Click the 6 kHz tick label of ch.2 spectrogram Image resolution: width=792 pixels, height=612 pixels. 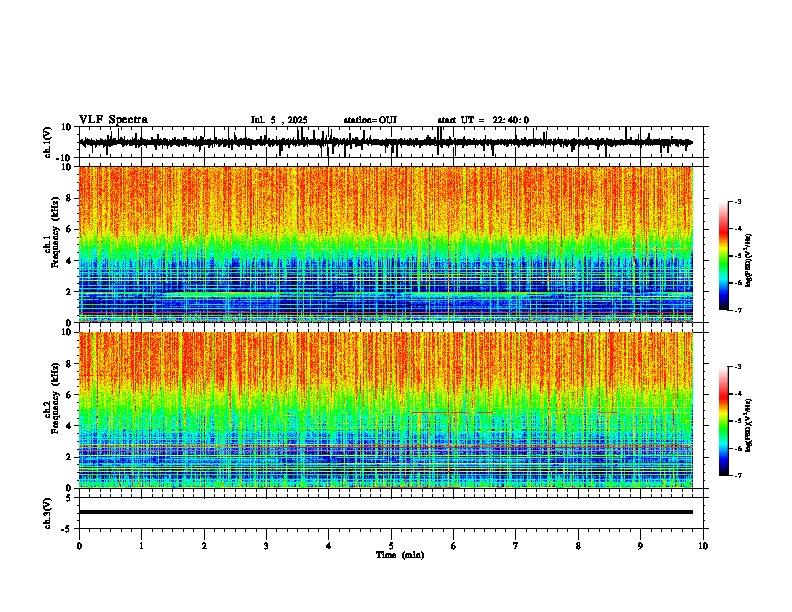(x=69, y=395)
